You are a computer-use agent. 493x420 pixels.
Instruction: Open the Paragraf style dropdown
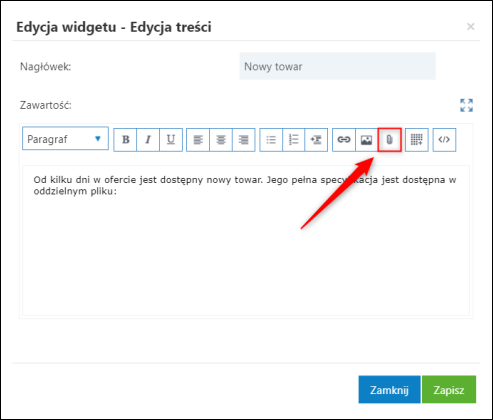click(65, 138)
